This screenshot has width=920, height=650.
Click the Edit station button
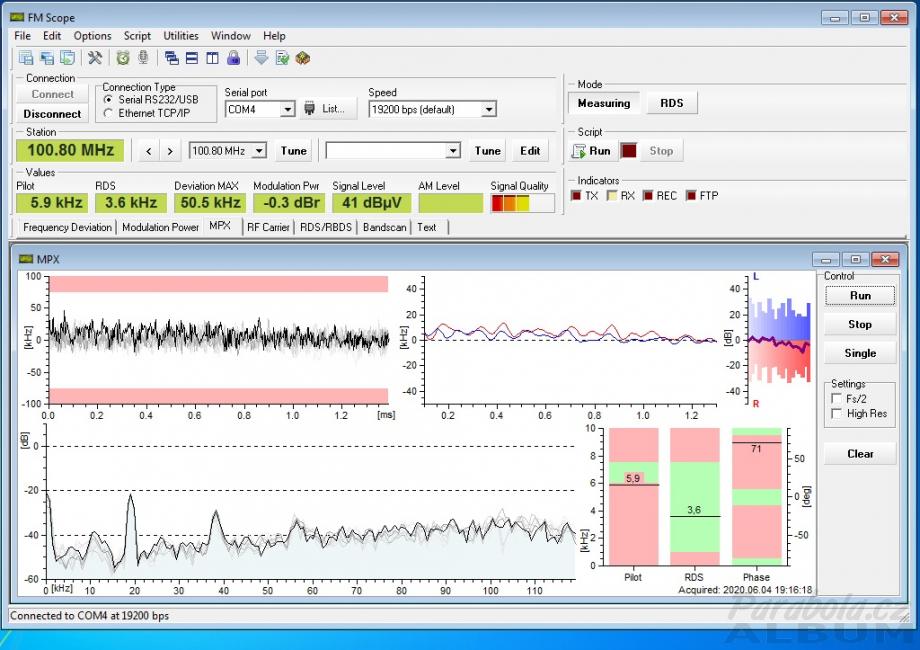click(530, 151)
